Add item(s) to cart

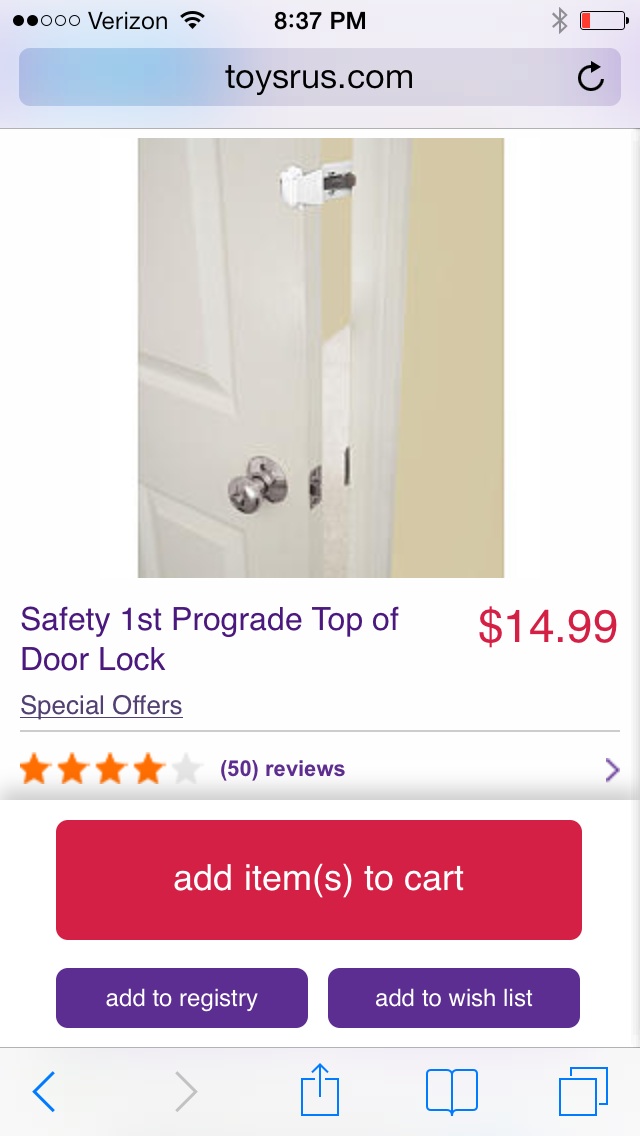pos(319,880)
